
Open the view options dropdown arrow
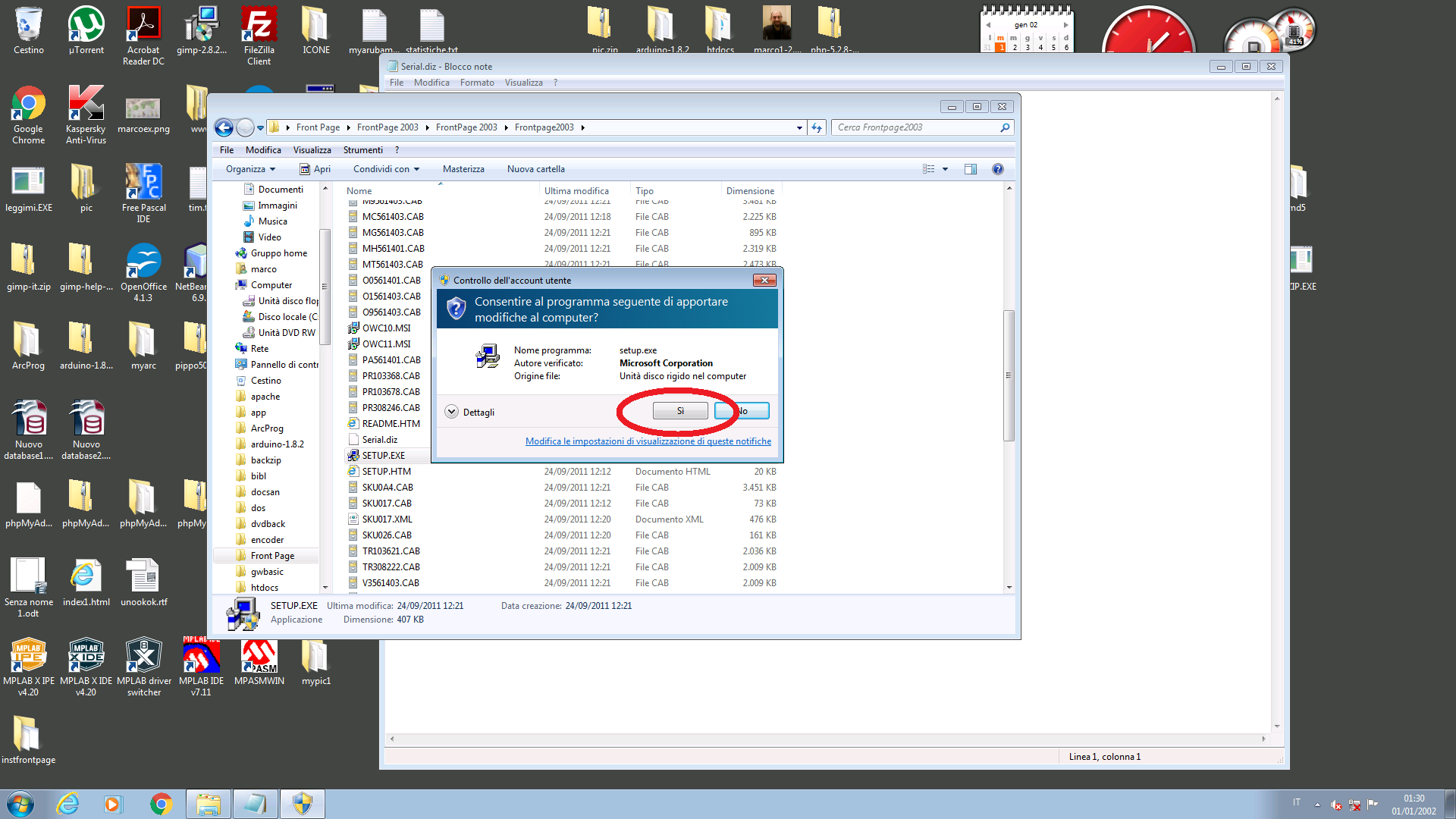click(x=945, y=169)
